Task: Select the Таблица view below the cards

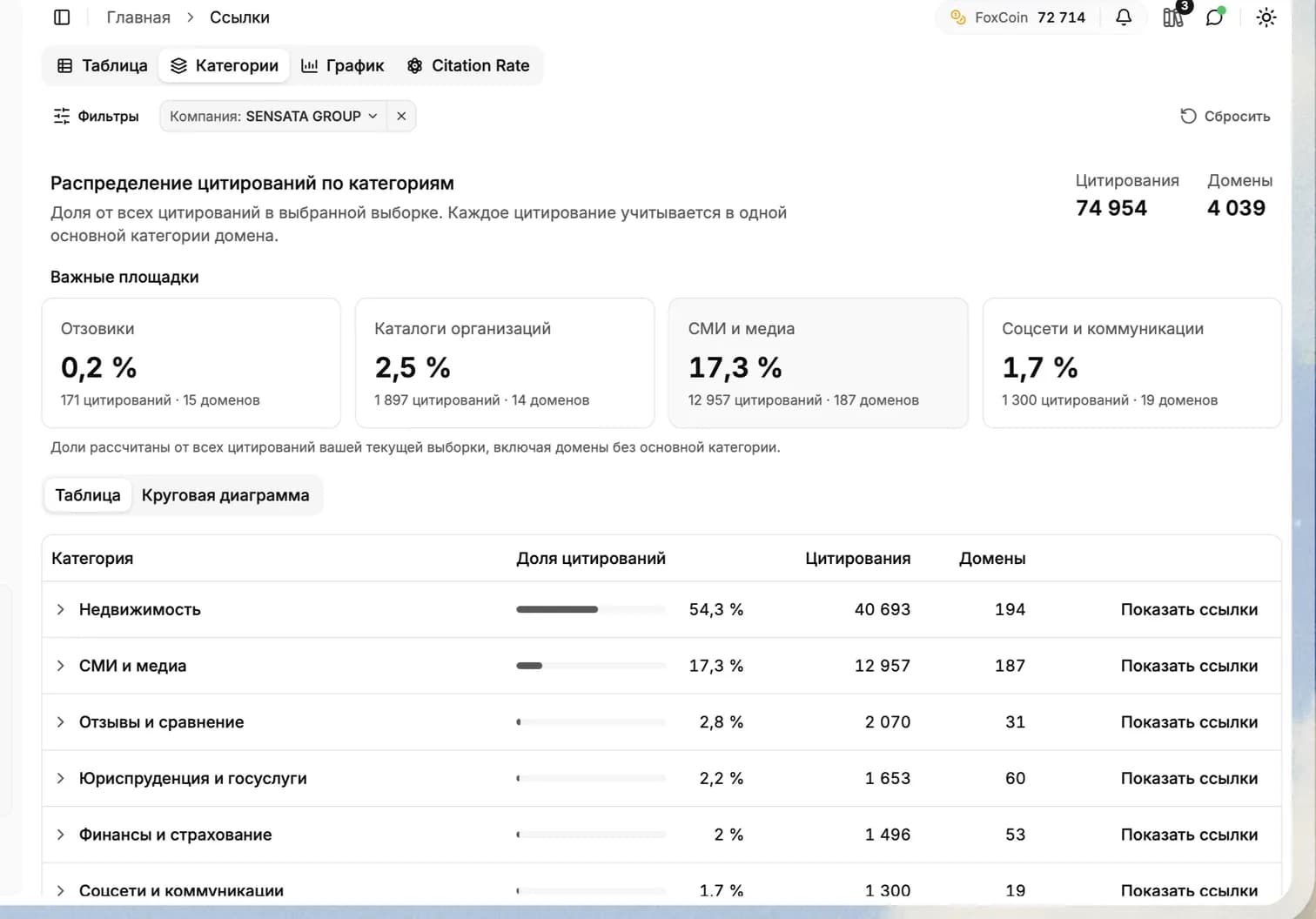Action: pyautogui.click(x=88, y=495)
